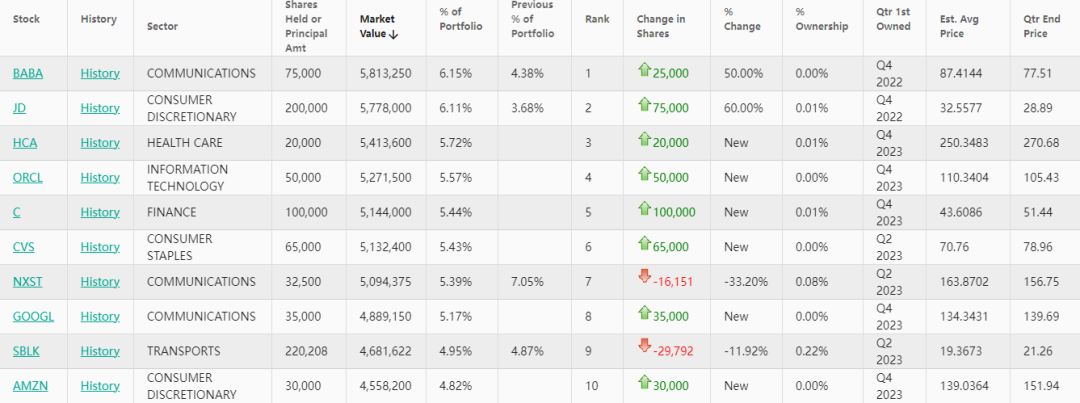View History for NXST

click(100, 282)
